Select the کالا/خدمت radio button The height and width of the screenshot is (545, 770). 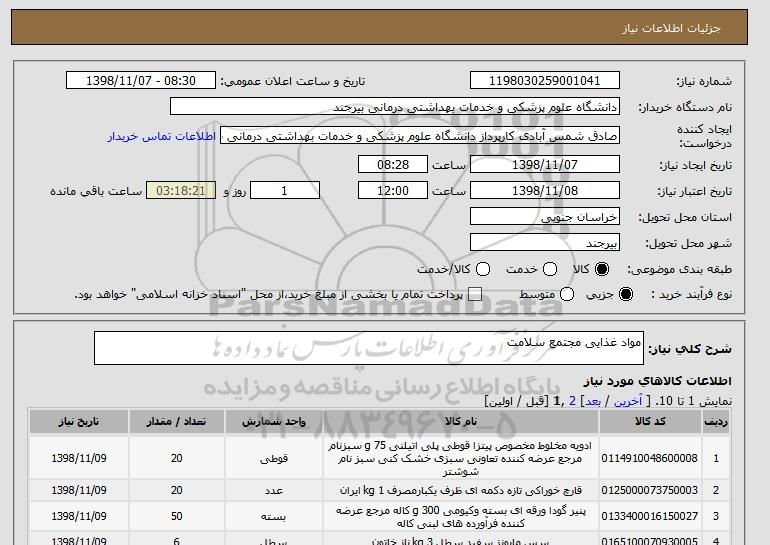click(x=483, y=269)
